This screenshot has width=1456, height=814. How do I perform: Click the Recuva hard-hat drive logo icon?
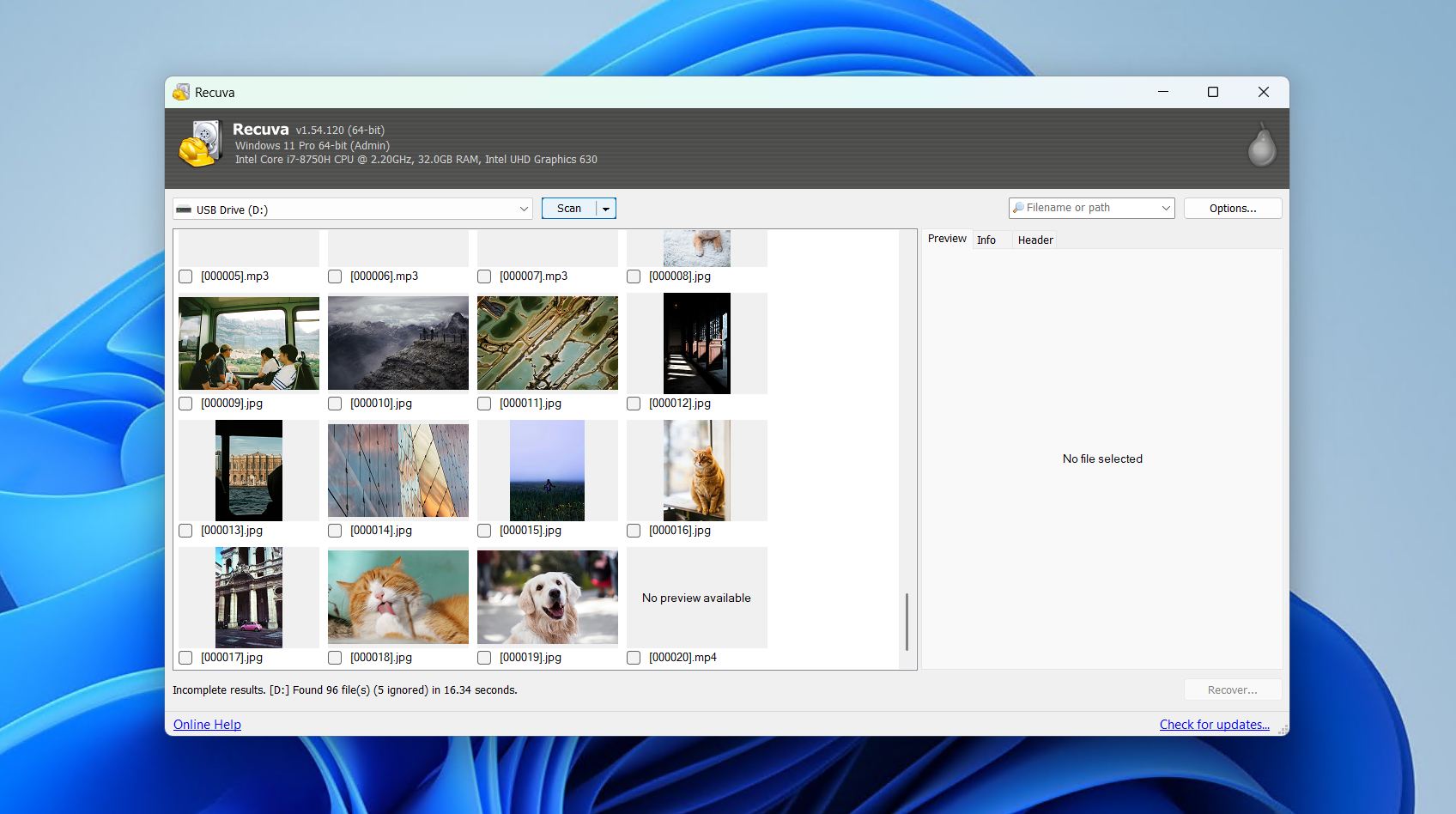coord(200,144)
